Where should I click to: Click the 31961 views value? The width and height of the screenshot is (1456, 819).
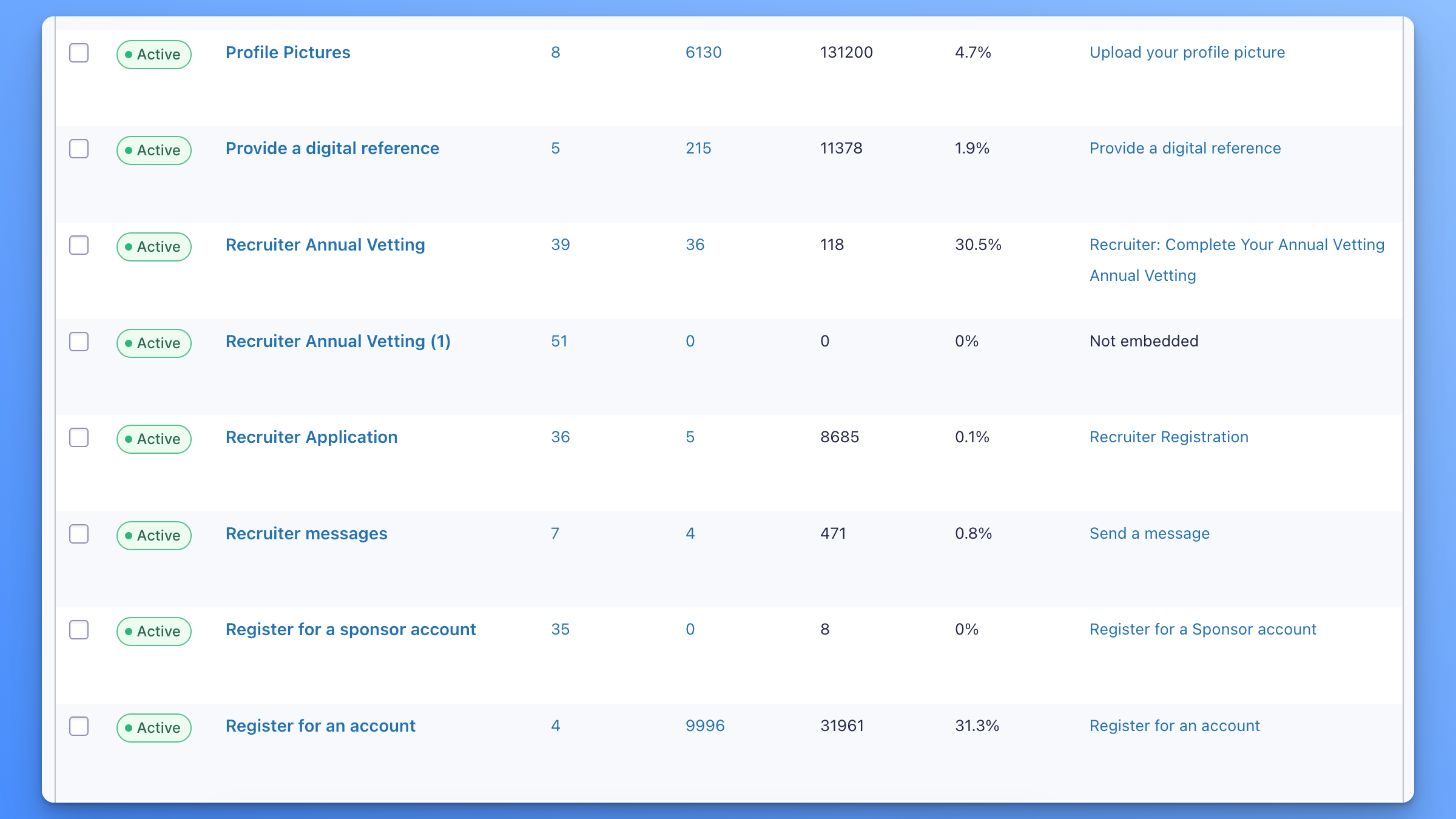(842, 726)
